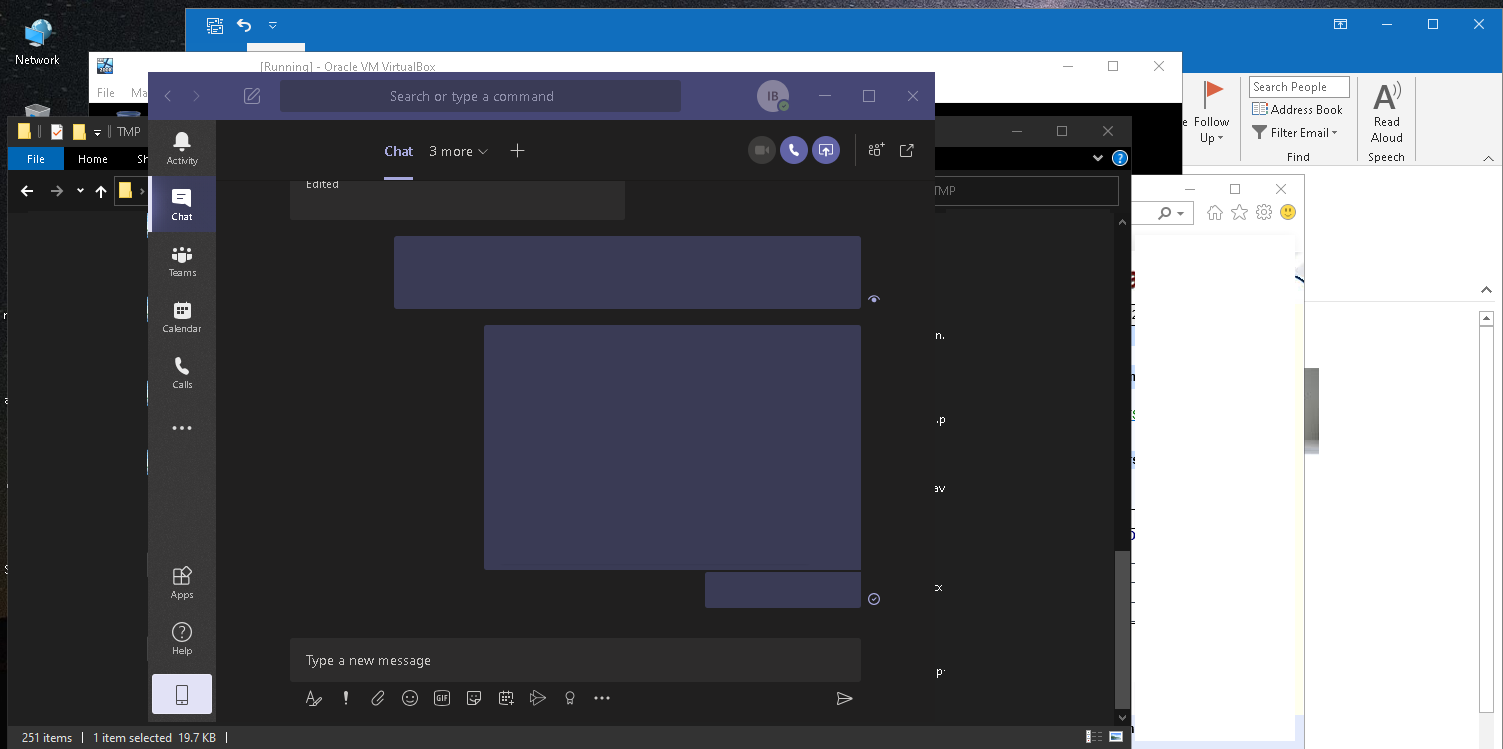Expand the 3 more tabs dropdown

pyautogui.click(x=458, y=151)
